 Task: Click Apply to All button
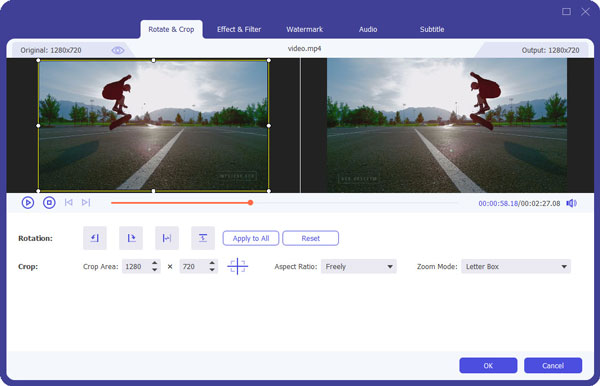click(251, 238)
